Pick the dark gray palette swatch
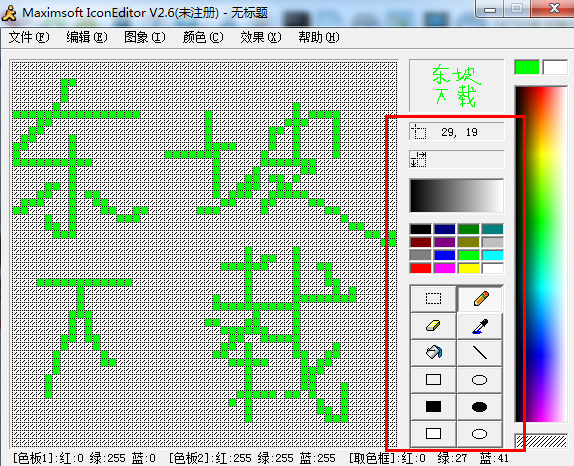574x466 pixels. (x=421, y=255)
